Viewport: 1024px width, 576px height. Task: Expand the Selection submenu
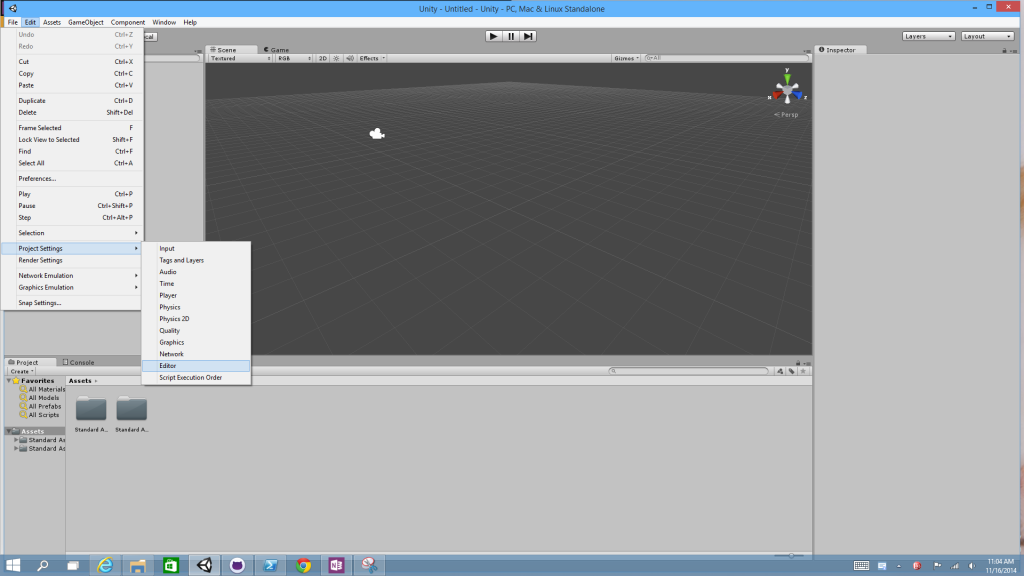[x=72, y=232]
